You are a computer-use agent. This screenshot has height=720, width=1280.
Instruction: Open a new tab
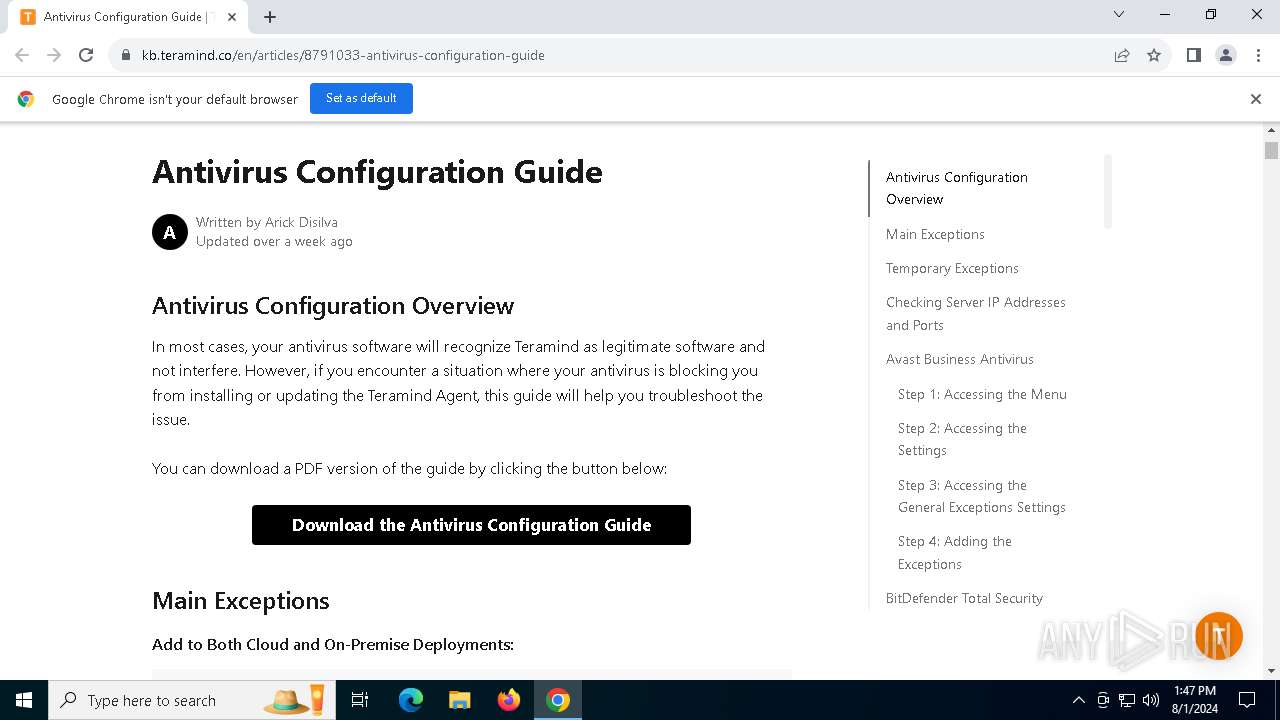click(x=270, y=17)
